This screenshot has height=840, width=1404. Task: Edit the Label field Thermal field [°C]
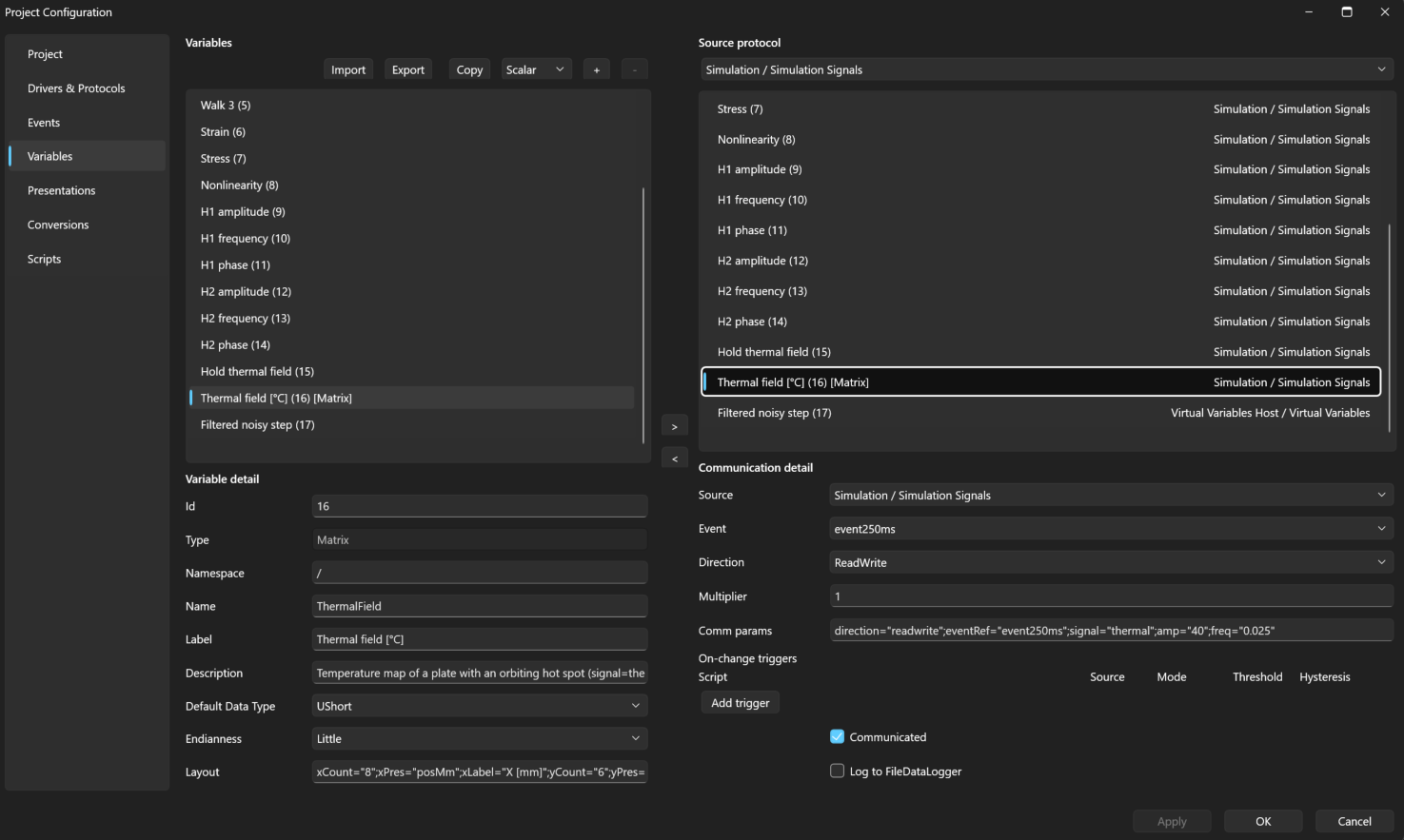480,639
